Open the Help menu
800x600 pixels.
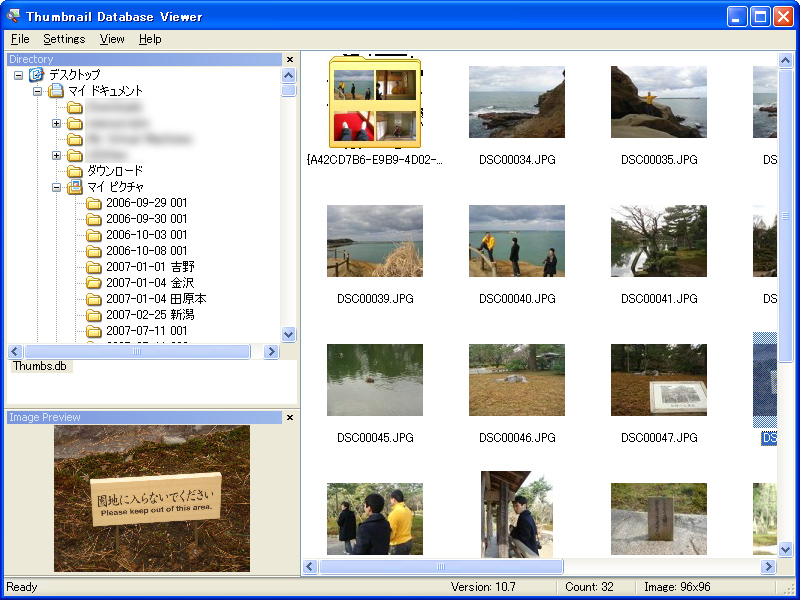150,39
